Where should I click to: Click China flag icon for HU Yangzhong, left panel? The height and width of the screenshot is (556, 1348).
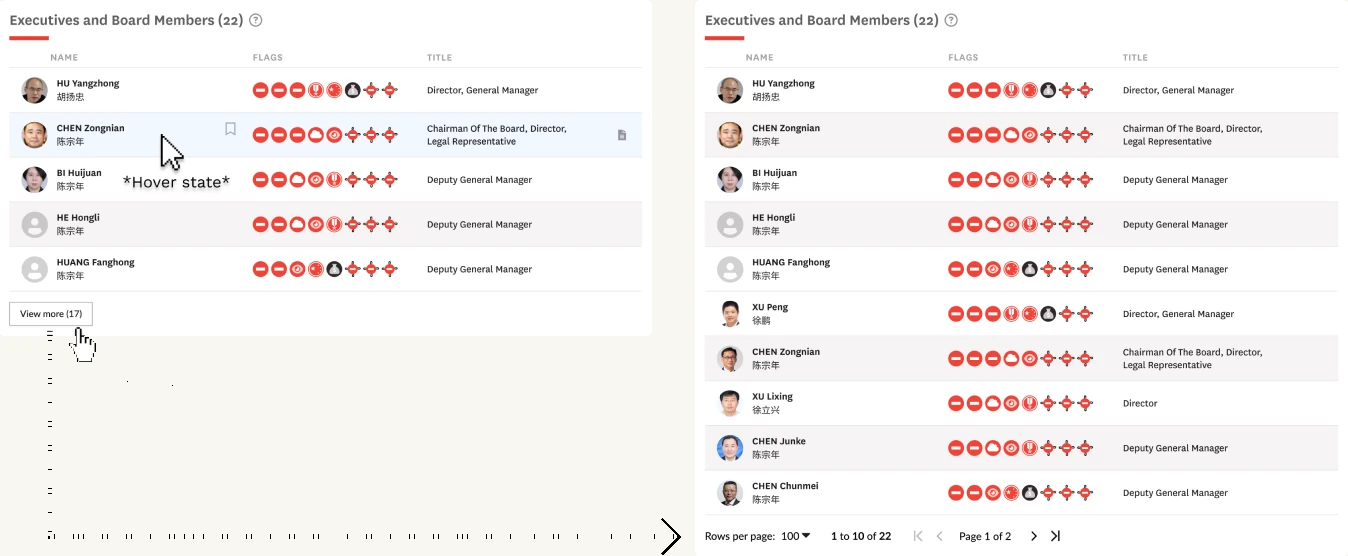point(334,90)
